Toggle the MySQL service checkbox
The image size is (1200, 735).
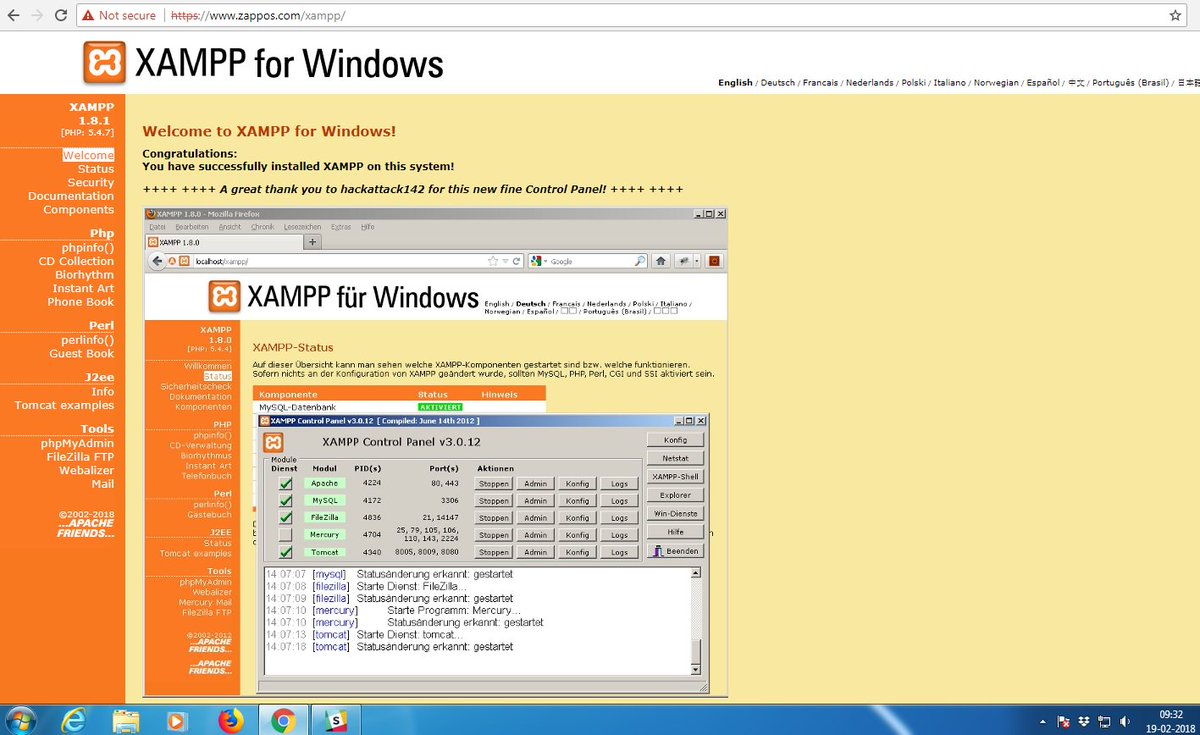coord(286,501)
